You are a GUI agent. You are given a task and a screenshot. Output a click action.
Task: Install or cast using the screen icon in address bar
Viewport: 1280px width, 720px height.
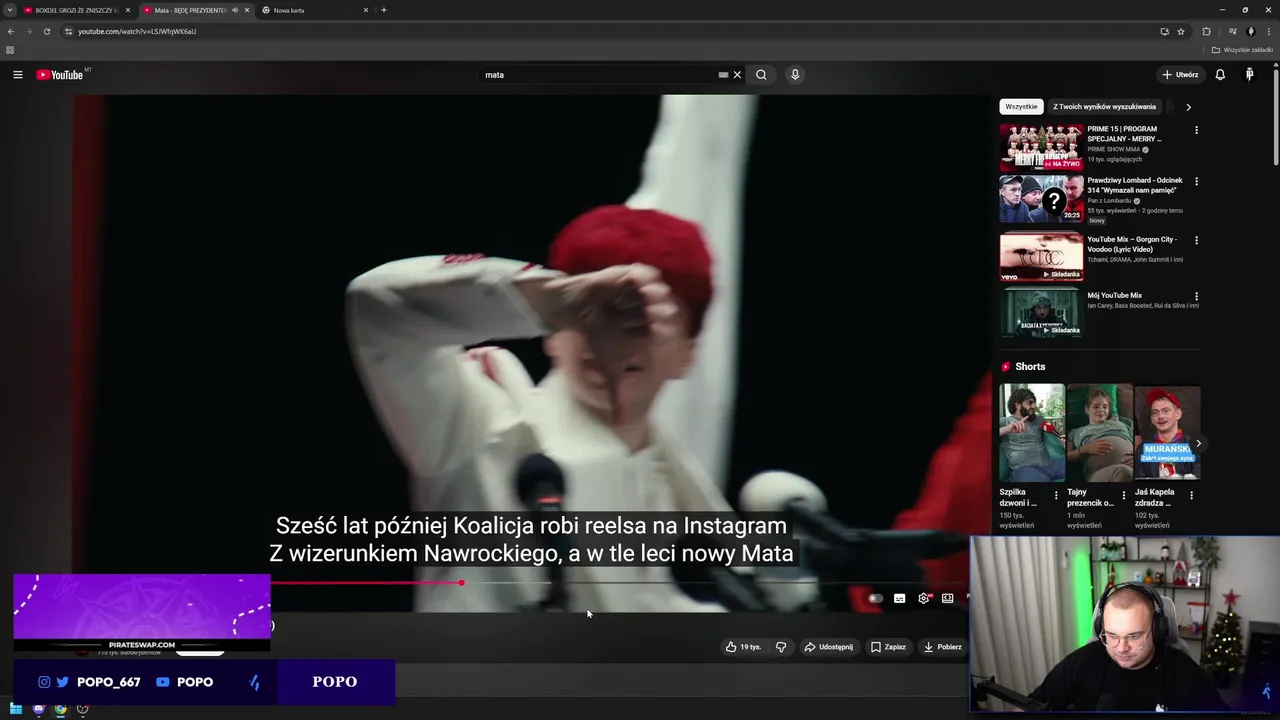(x=1164, y=31)
